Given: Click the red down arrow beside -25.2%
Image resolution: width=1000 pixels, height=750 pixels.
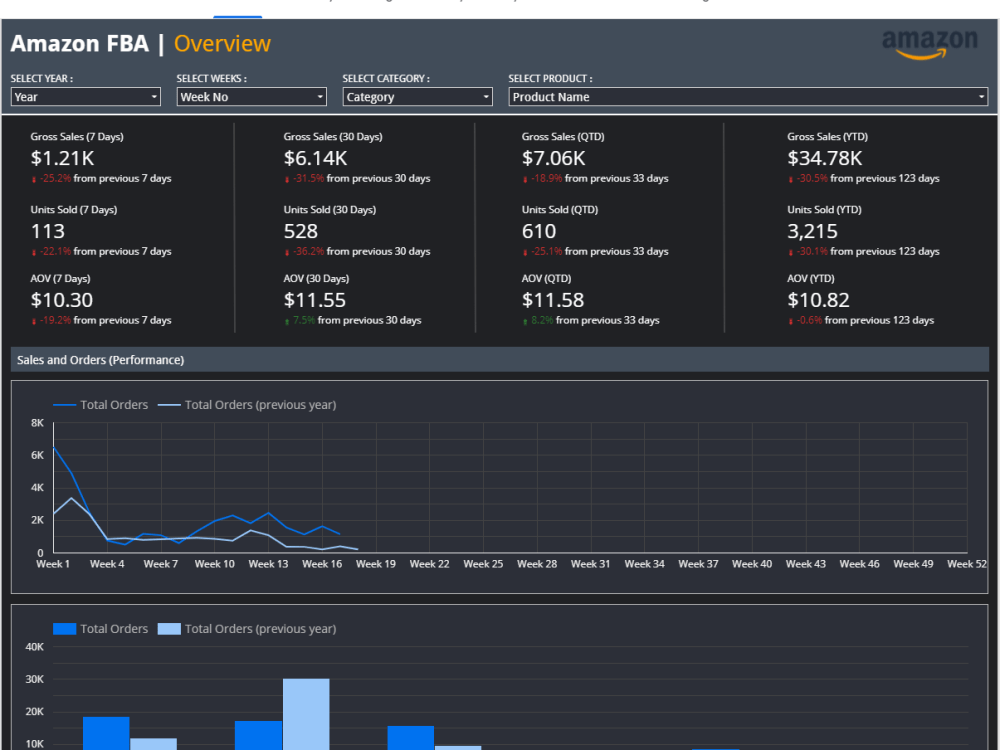Looking at the screenshot, I should click(x=34, y=180).
